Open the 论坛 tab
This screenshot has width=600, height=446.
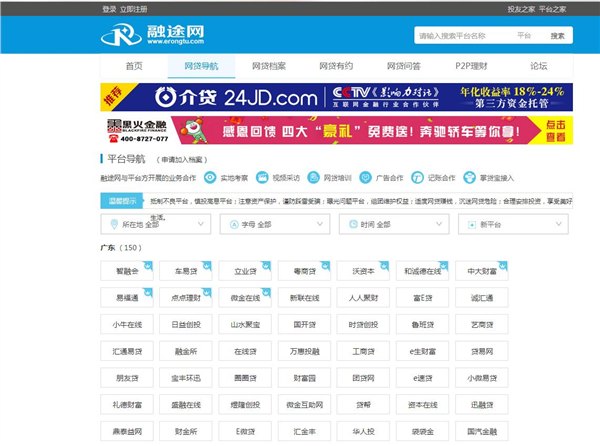538,66
